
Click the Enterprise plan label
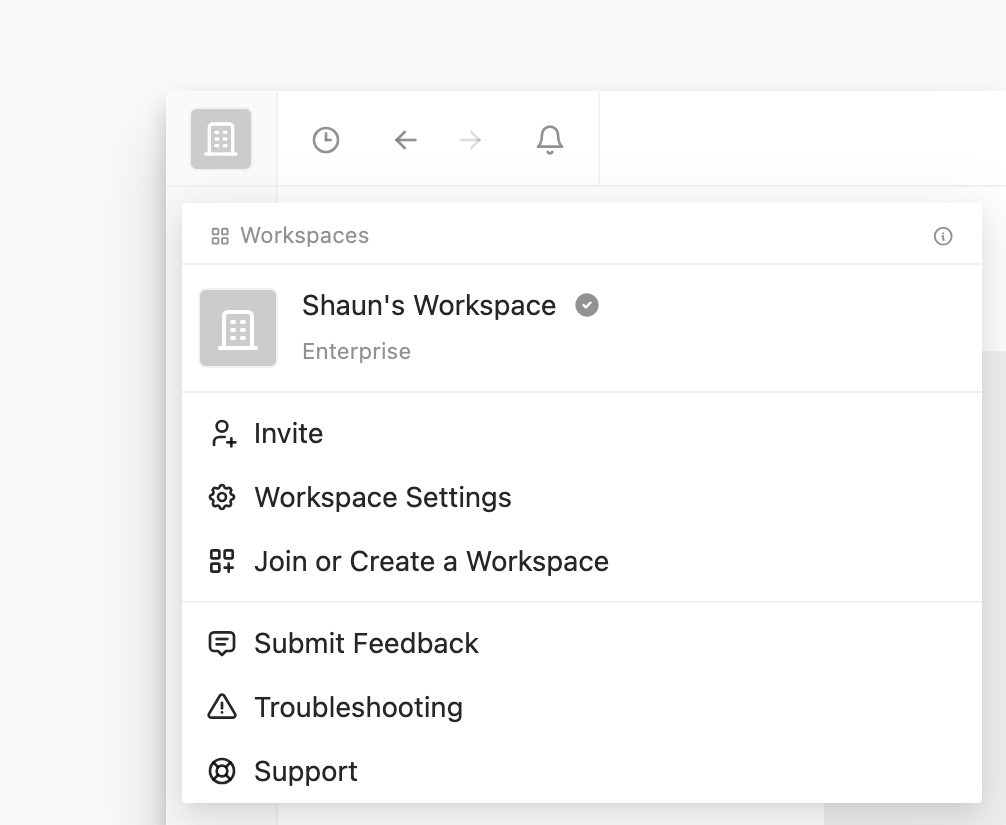356,352
